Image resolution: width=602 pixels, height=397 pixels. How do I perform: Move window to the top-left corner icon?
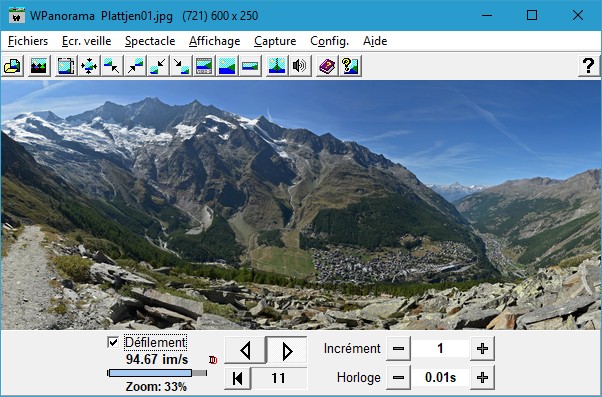click(x=112, y=66)
